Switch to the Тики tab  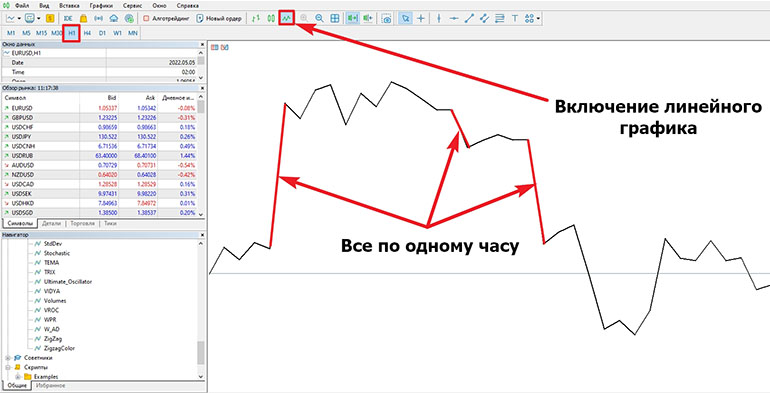tap(110, 223)
